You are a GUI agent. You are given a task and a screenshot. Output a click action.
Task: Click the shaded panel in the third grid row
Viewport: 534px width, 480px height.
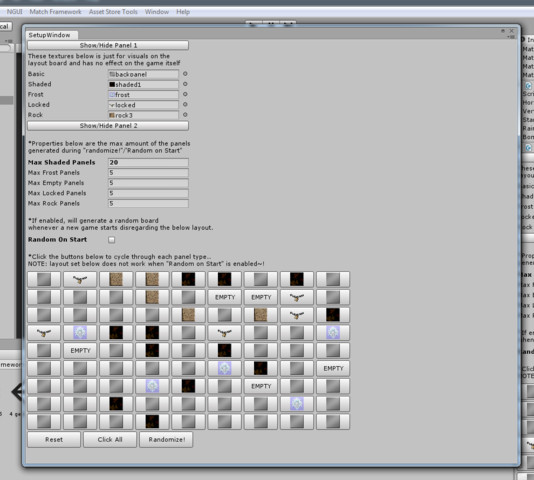click(333, 315)
